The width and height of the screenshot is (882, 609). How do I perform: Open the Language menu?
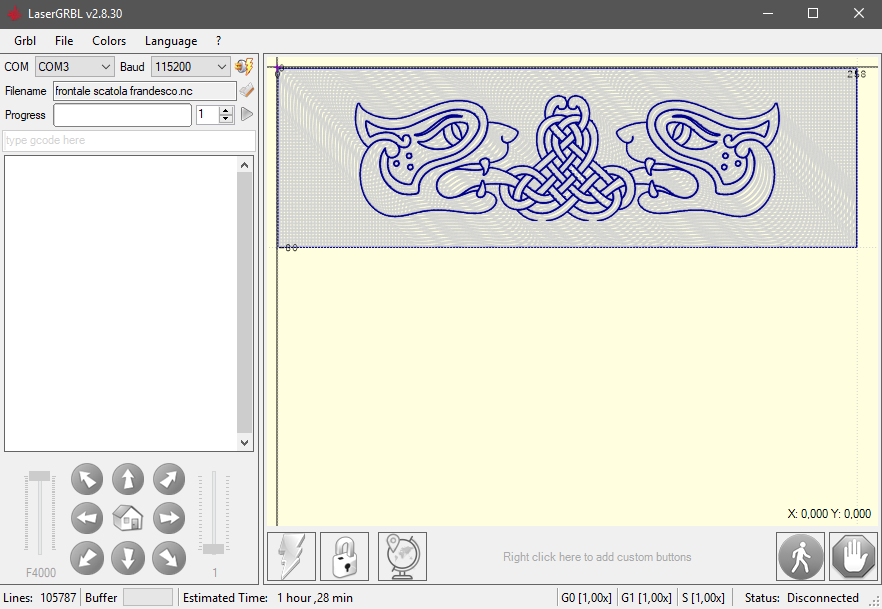(x=171, y=41)
